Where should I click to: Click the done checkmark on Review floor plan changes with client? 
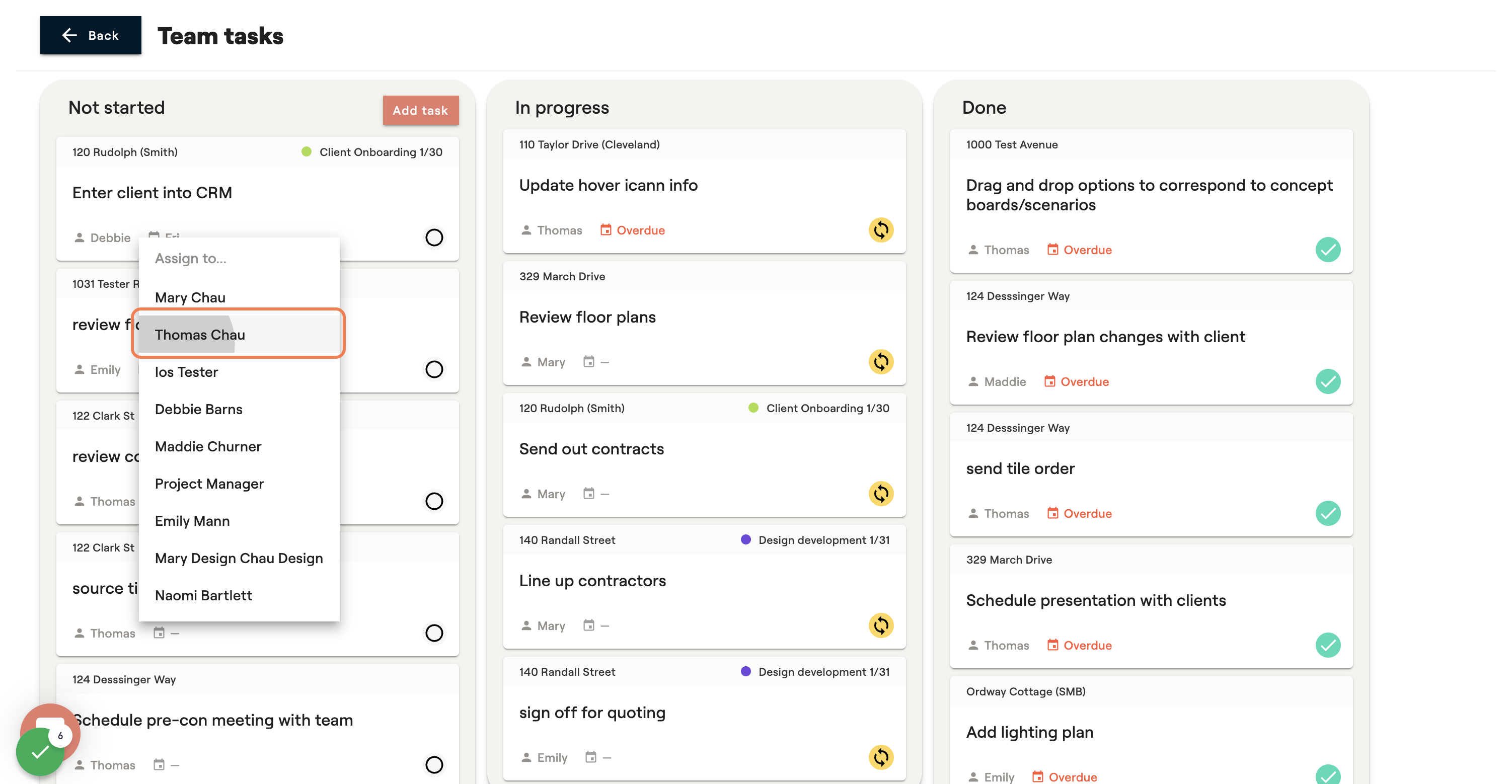1328,381
